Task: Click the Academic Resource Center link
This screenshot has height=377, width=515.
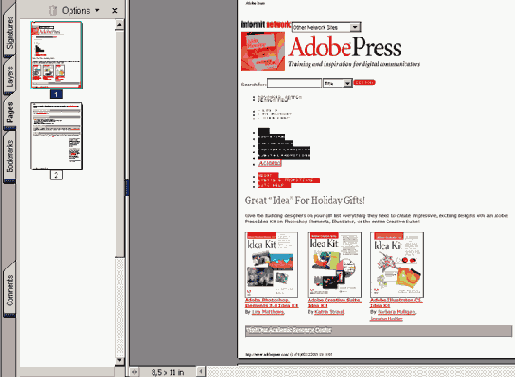Action: (x=289, y=330)
